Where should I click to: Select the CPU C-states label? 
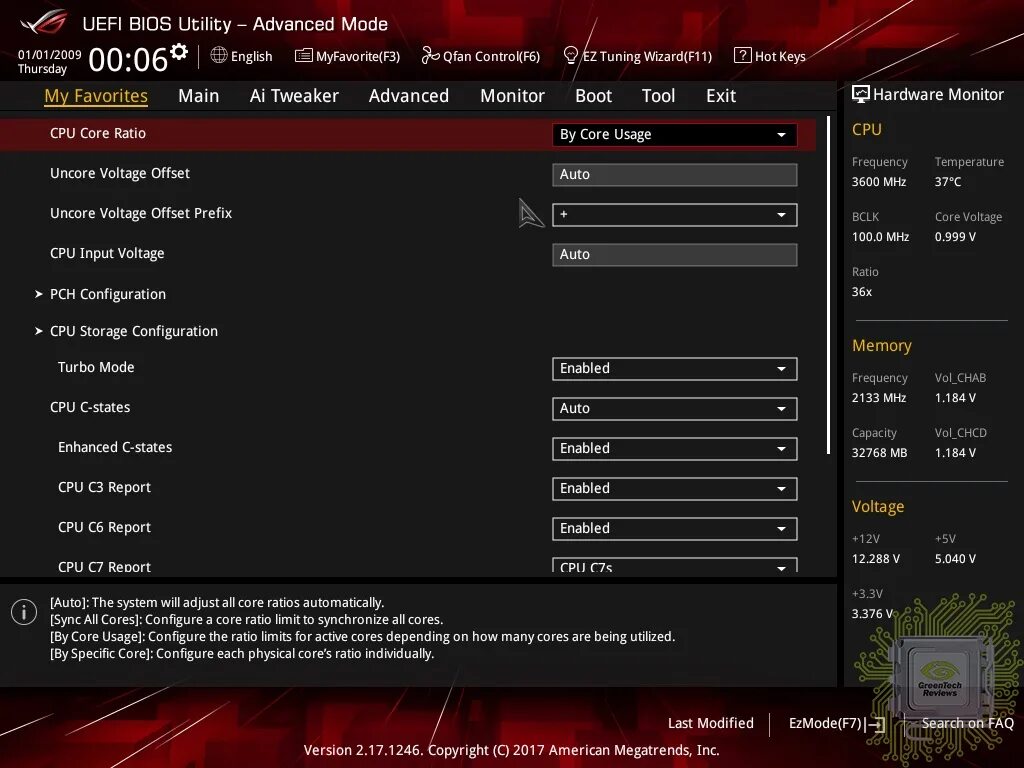90,408
